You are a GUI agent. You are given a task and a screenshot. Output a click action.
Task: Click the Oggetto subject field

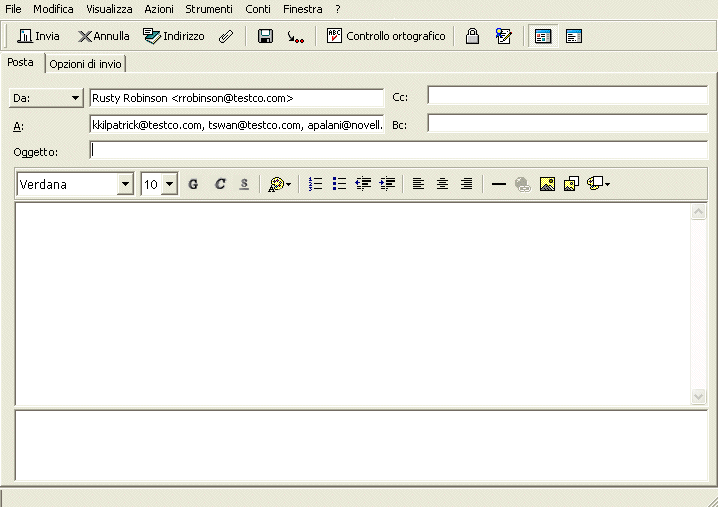coord(399,150)
